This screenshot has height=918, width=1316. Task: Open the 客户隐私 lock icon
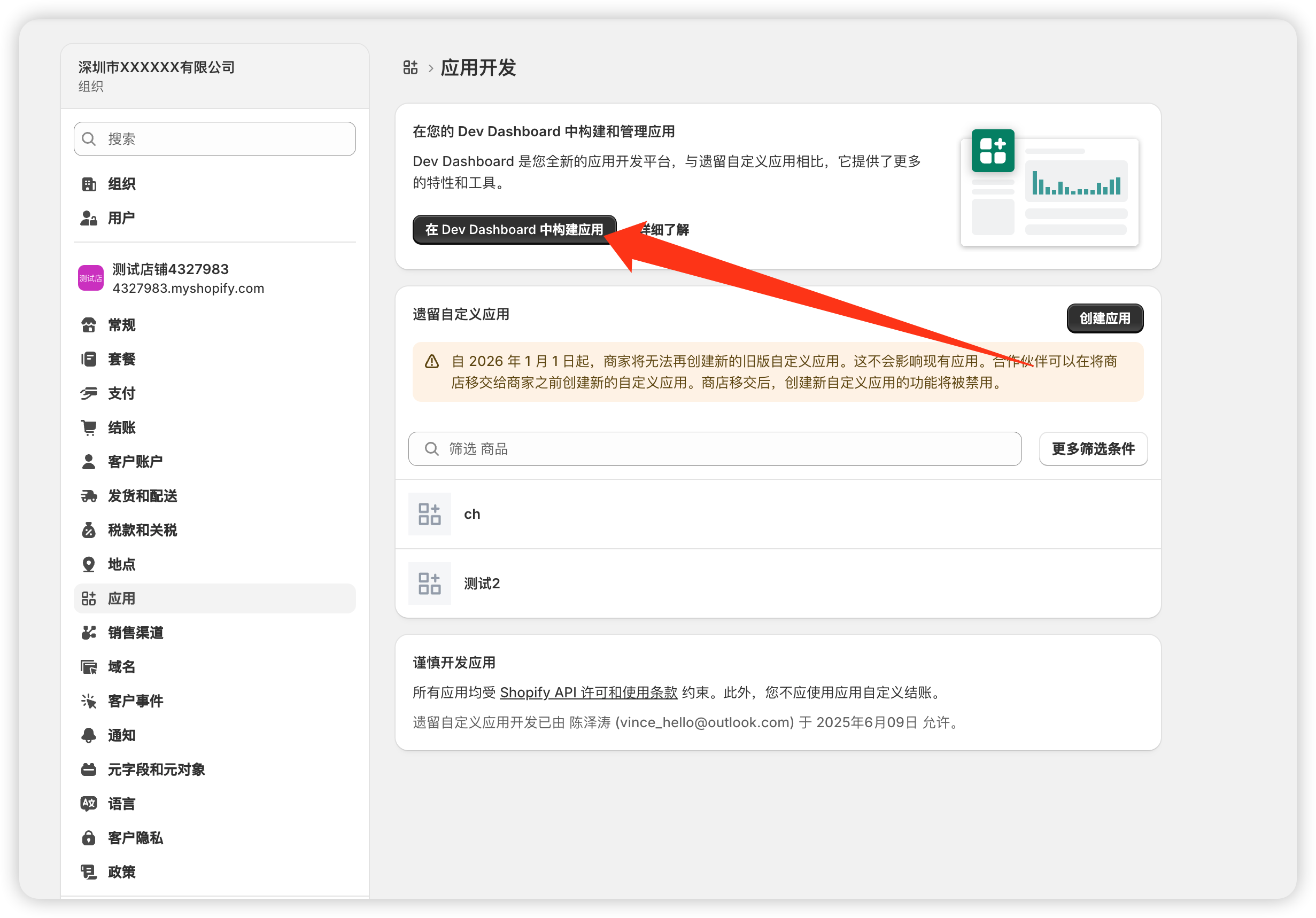89,838
